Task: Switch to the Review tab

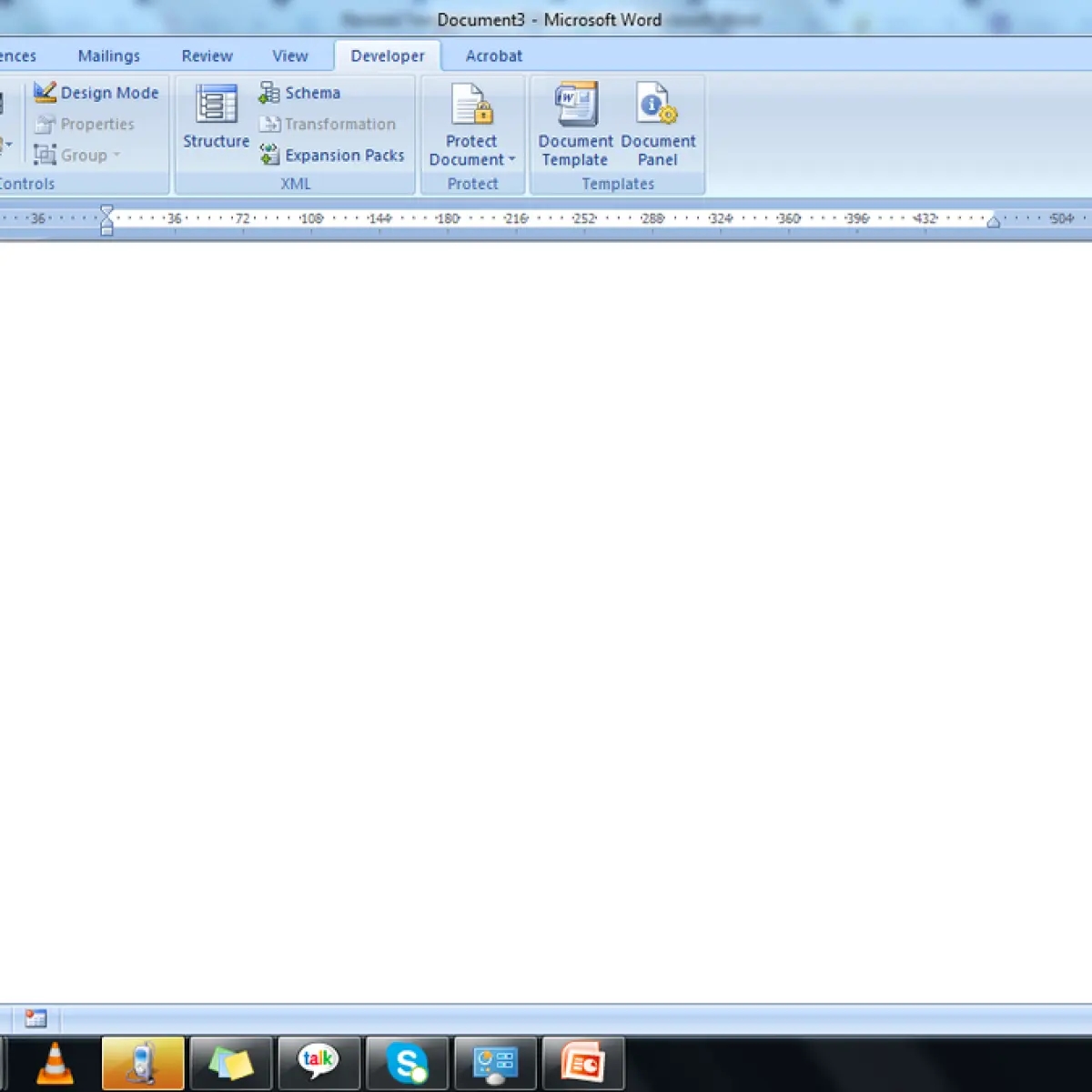Action: (x=207, y=56)
